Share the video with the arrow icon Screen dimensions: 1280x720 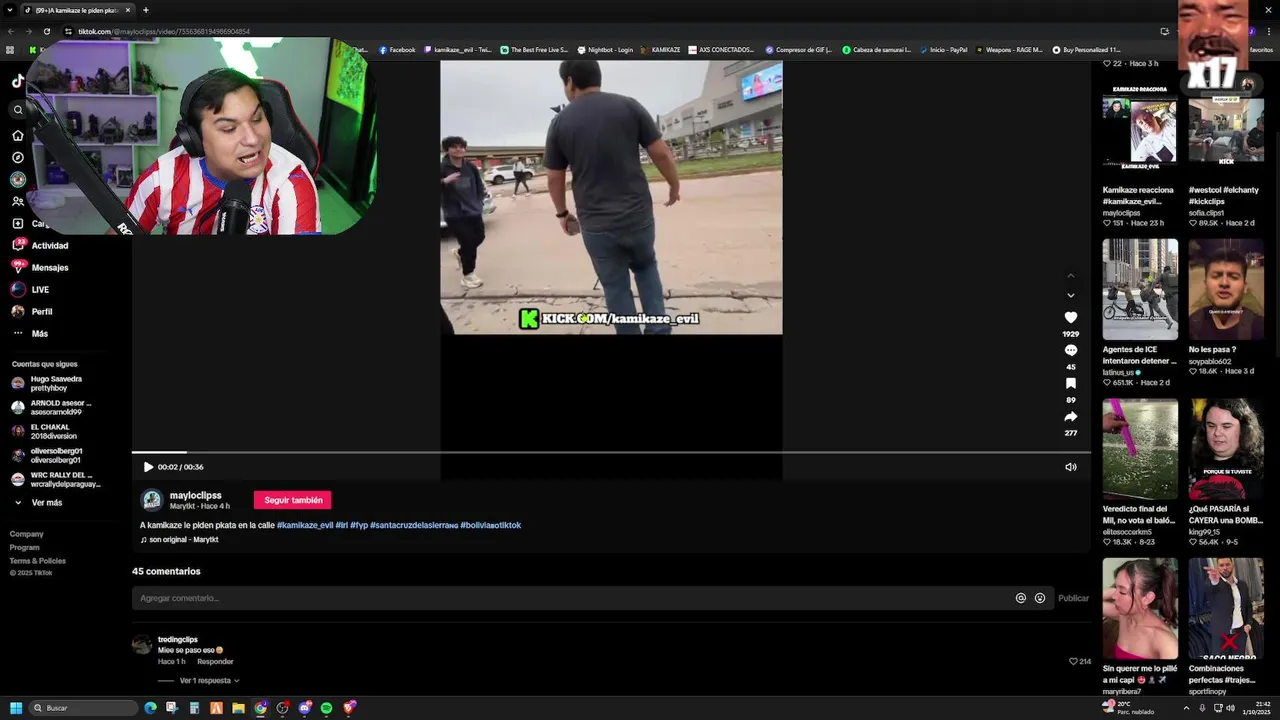(x=1070, y=416)
